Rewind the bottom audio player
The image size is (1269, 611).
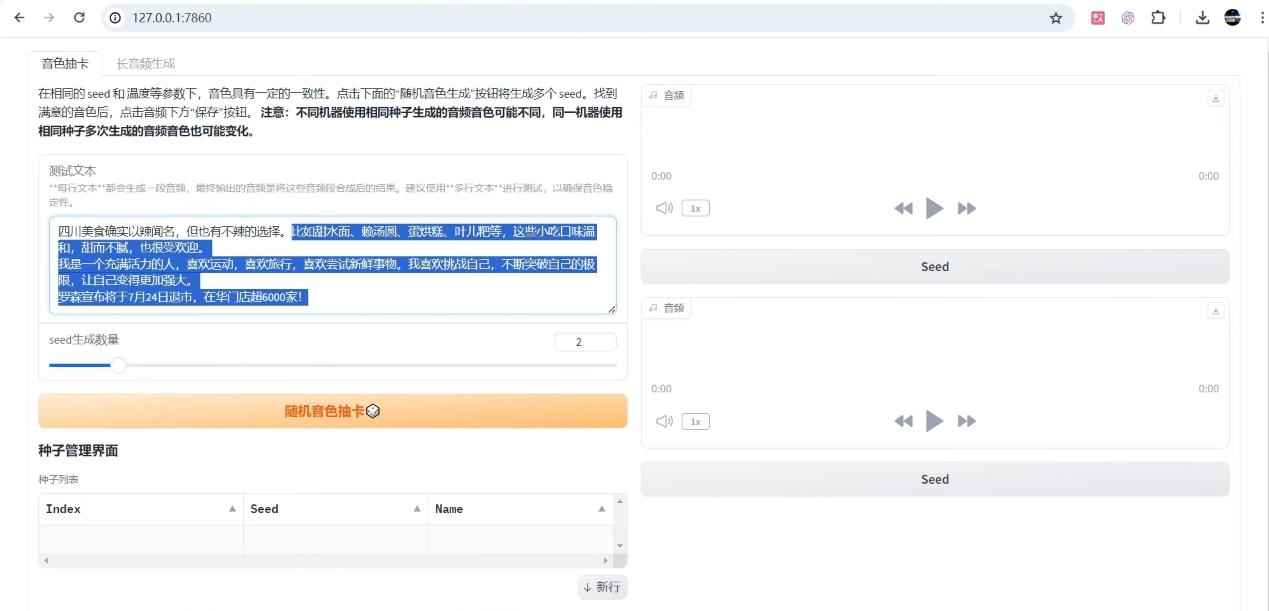[x=903, y=420]
